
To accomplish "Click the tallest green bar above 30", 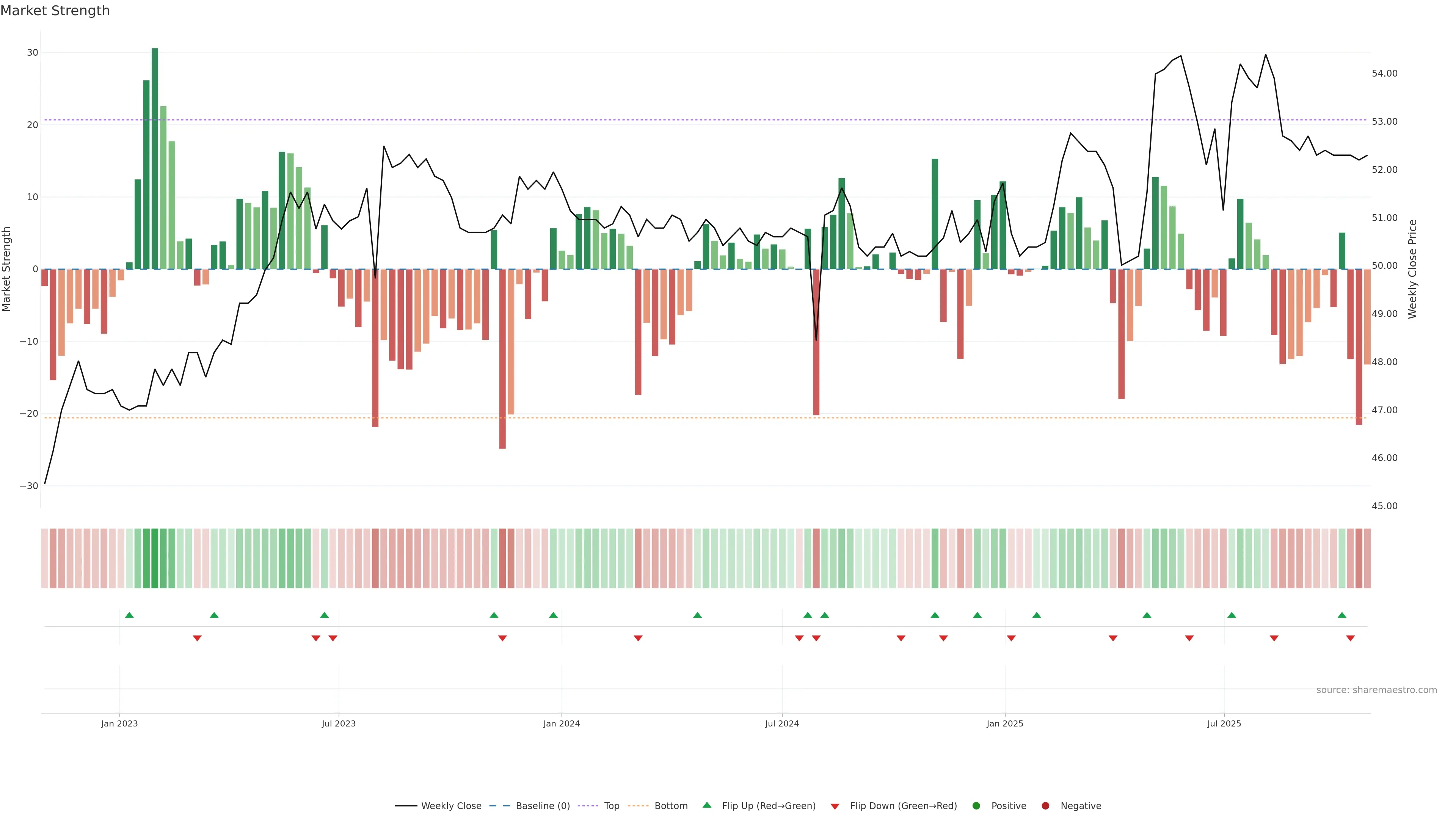I will [155, 158].
